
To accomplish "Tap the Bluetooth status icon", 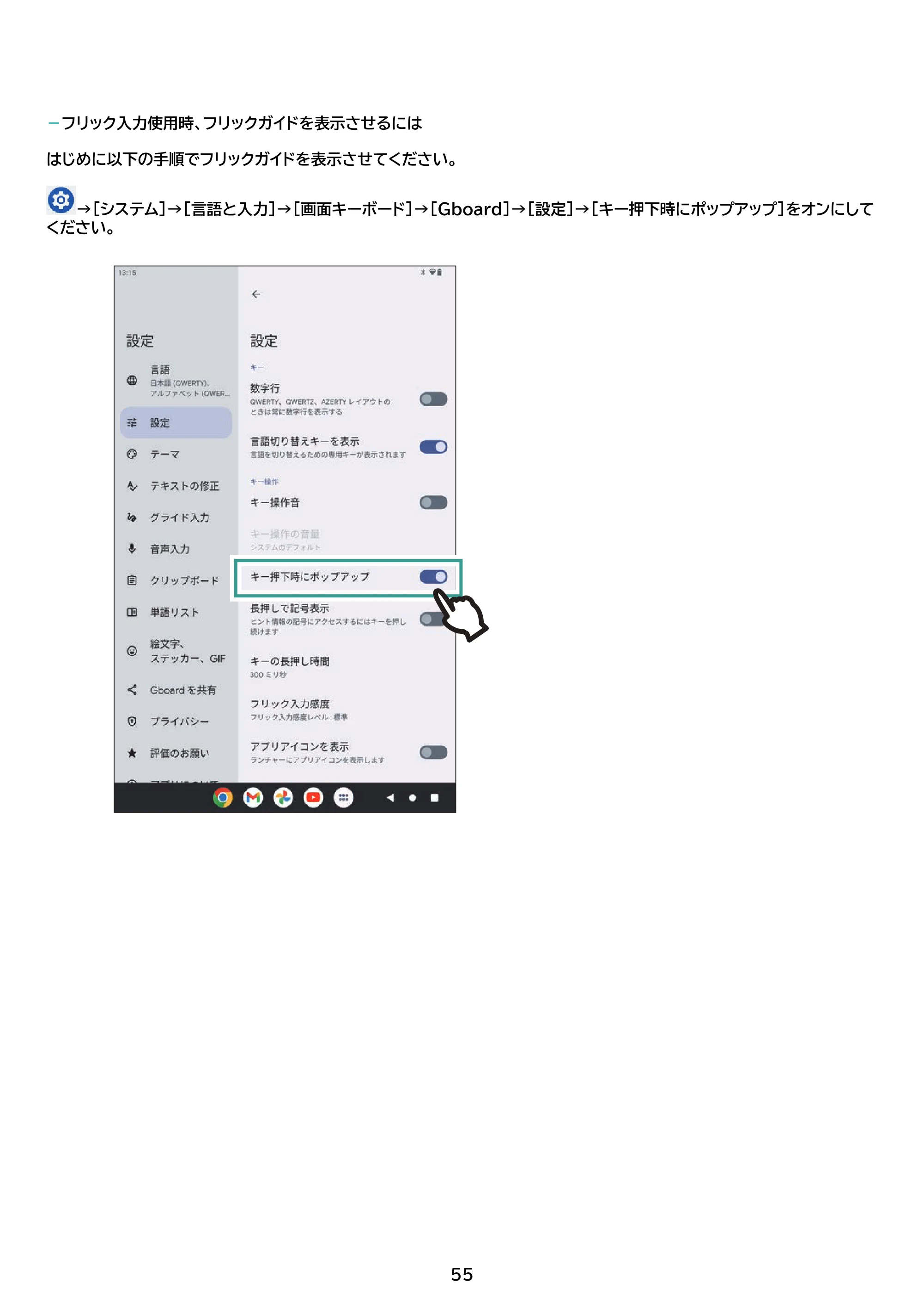I will pos(422,272).
